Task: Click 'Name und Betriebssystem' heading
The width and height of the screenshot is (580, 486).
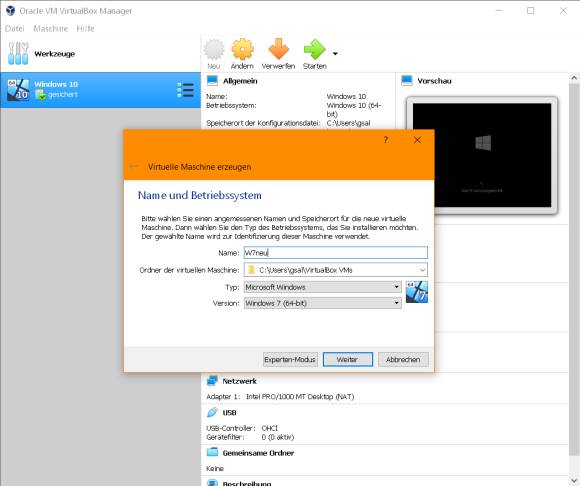Action: (x=200, y=195)
